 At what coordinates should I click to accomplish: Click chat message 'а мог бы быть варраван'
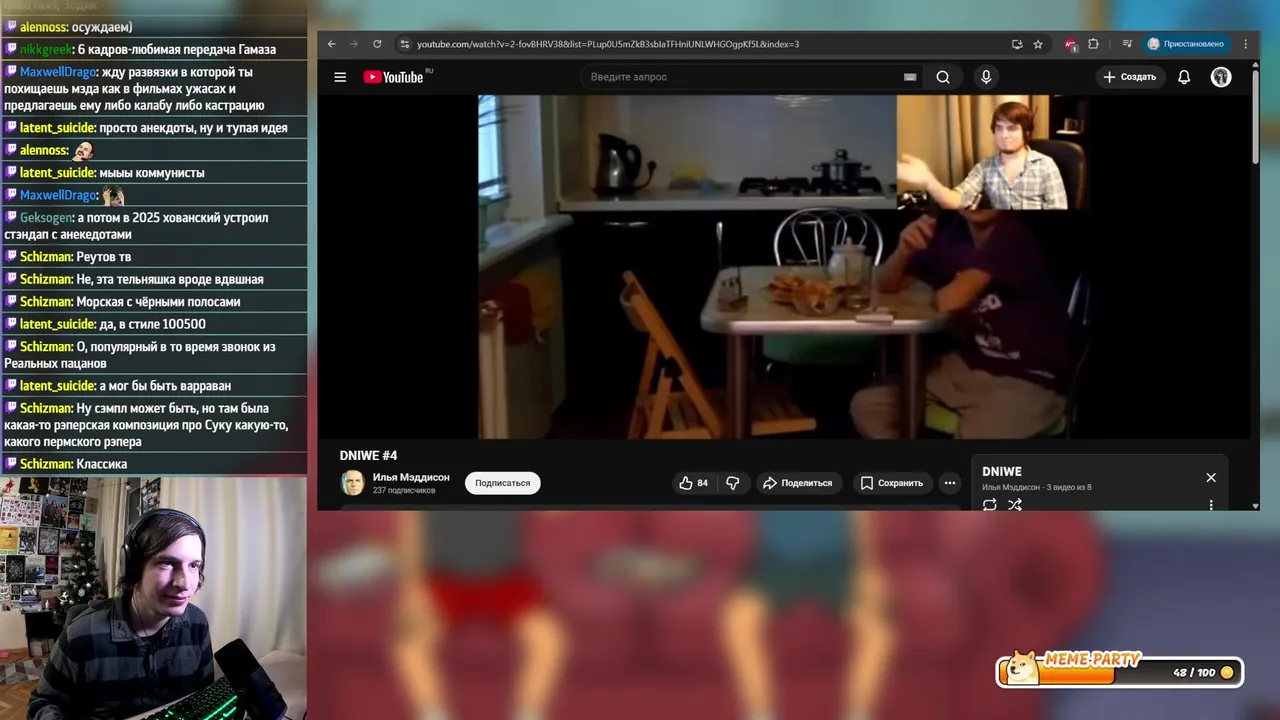click(x=165, y=386)
